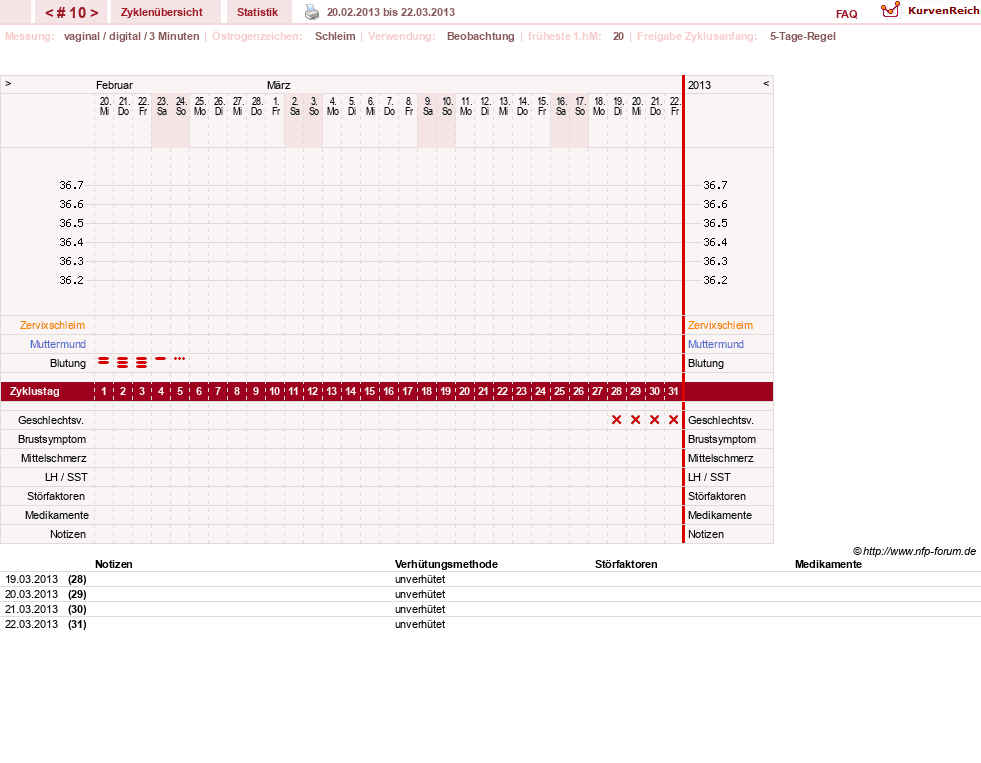Viewport: 981px width, 763px height.
Task: Click left Mittelschmerz row label
Action: (x=54, y=458)
